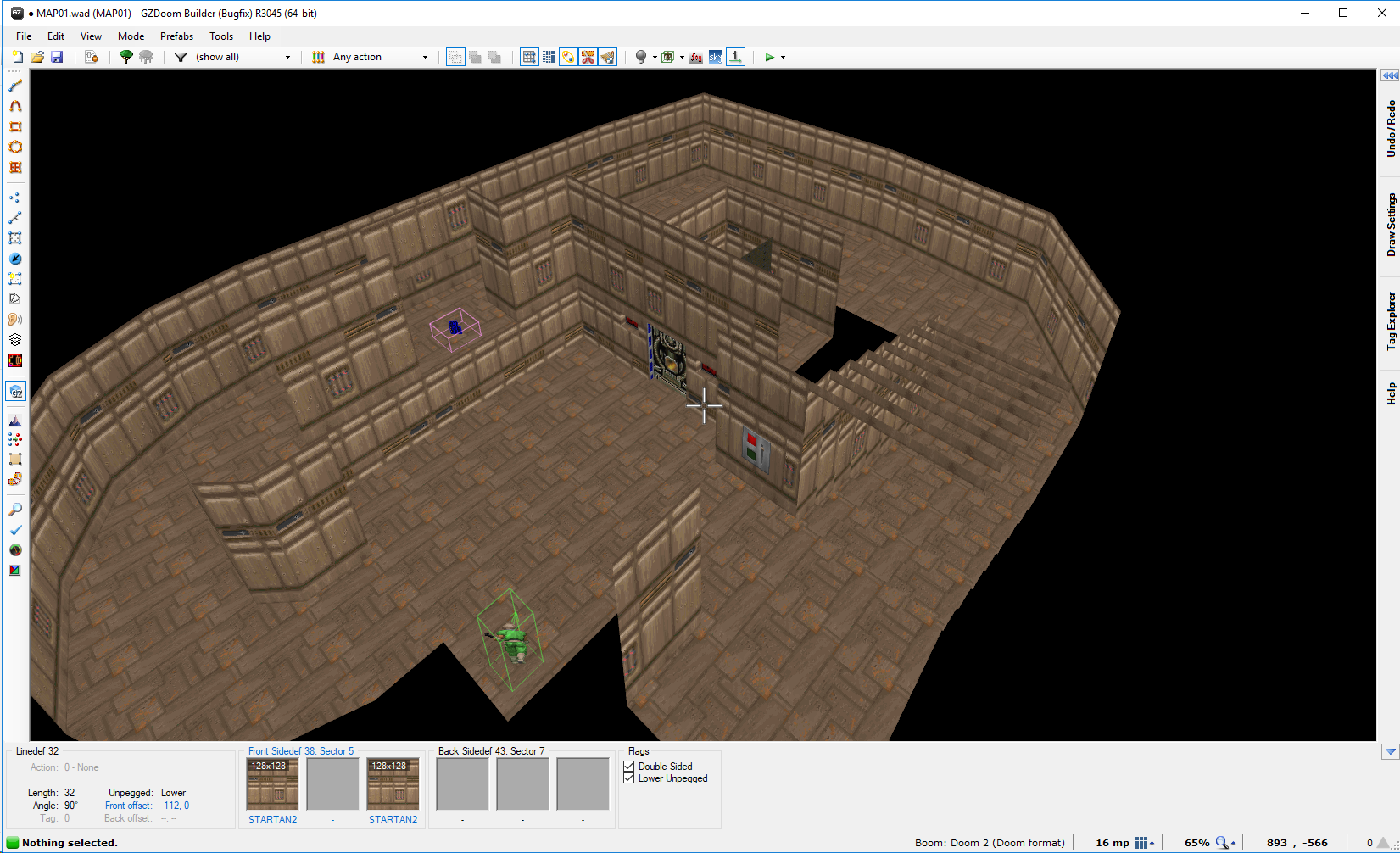Toggle the Double Sided checkbox
The height and width of the screenshot is (853, 1400).
click(x=629, y=767)
